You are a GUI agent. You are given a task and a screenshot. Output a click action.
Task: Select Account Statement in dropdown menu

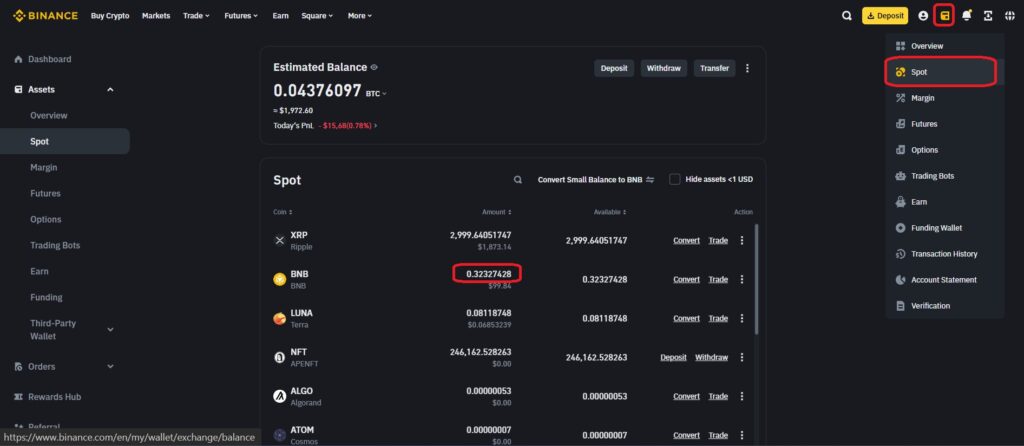click(x=944, y=280)
